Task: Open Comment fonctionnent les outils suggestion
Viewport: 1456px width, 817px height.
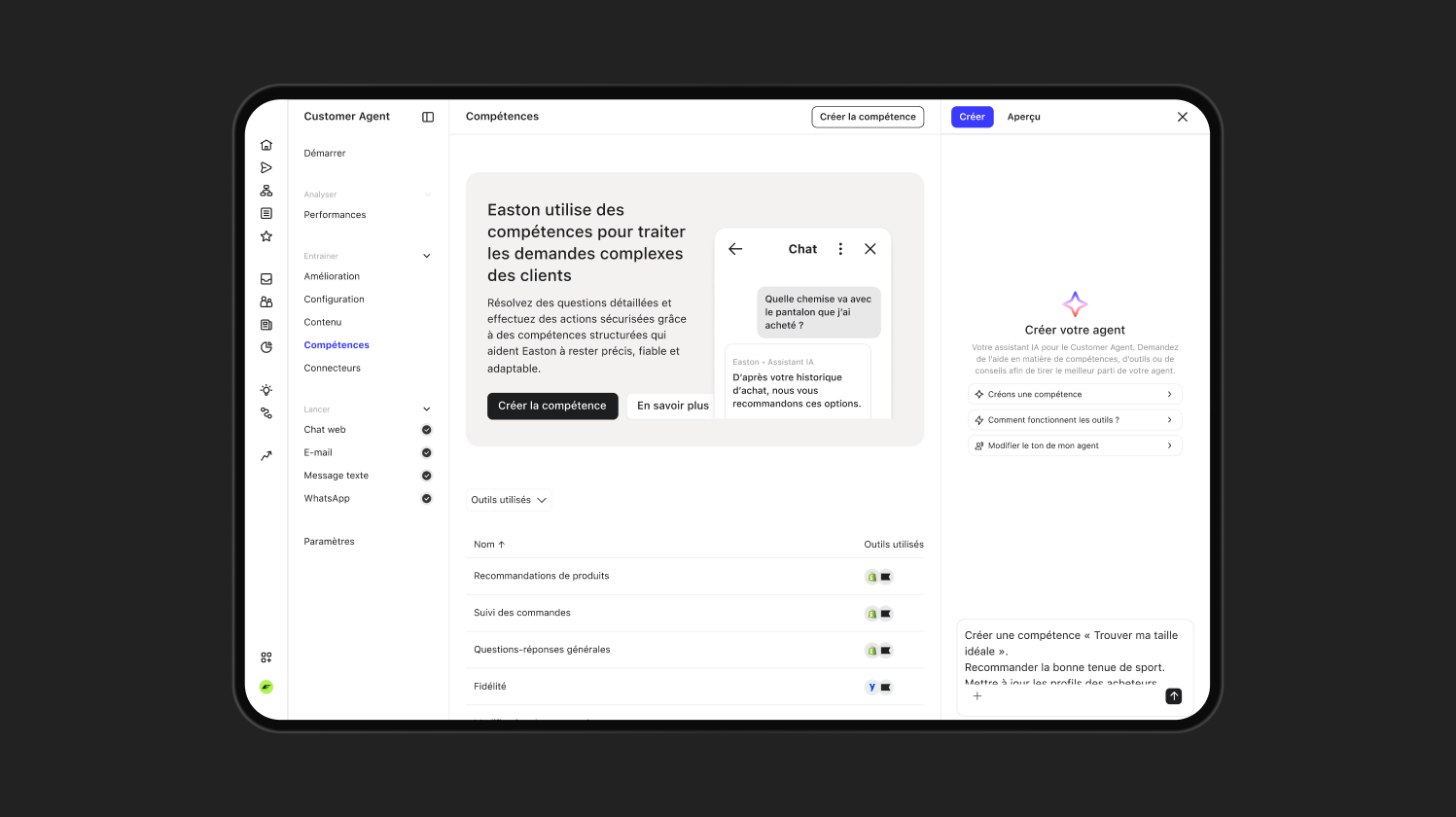Action: point(1075,420)
